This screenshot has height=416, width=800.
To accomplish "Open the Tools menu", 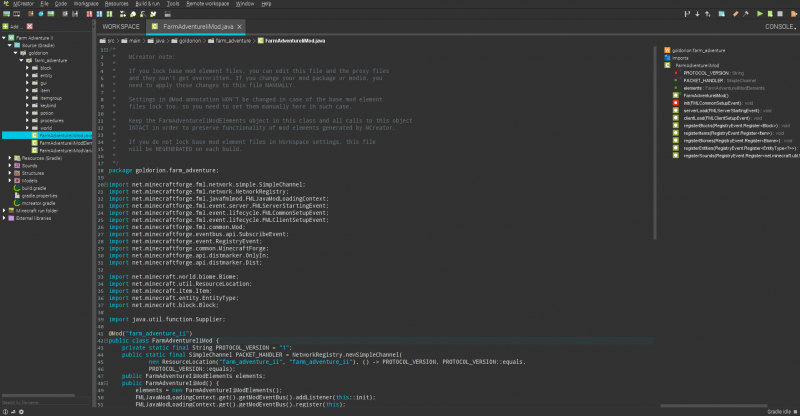I will click(x=173, y=4).
